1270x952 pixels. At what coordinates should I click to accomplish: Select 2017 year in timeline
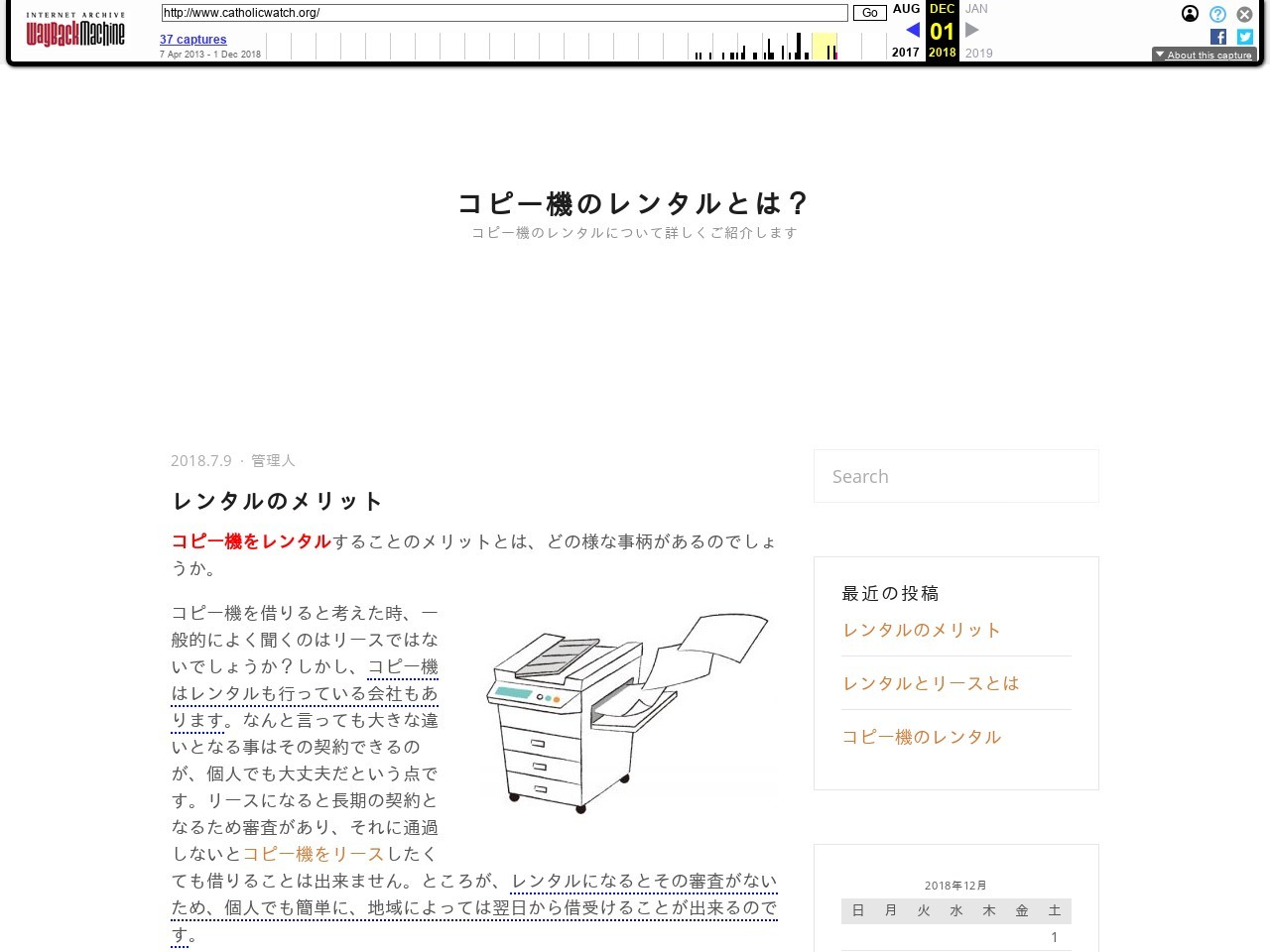905,53
